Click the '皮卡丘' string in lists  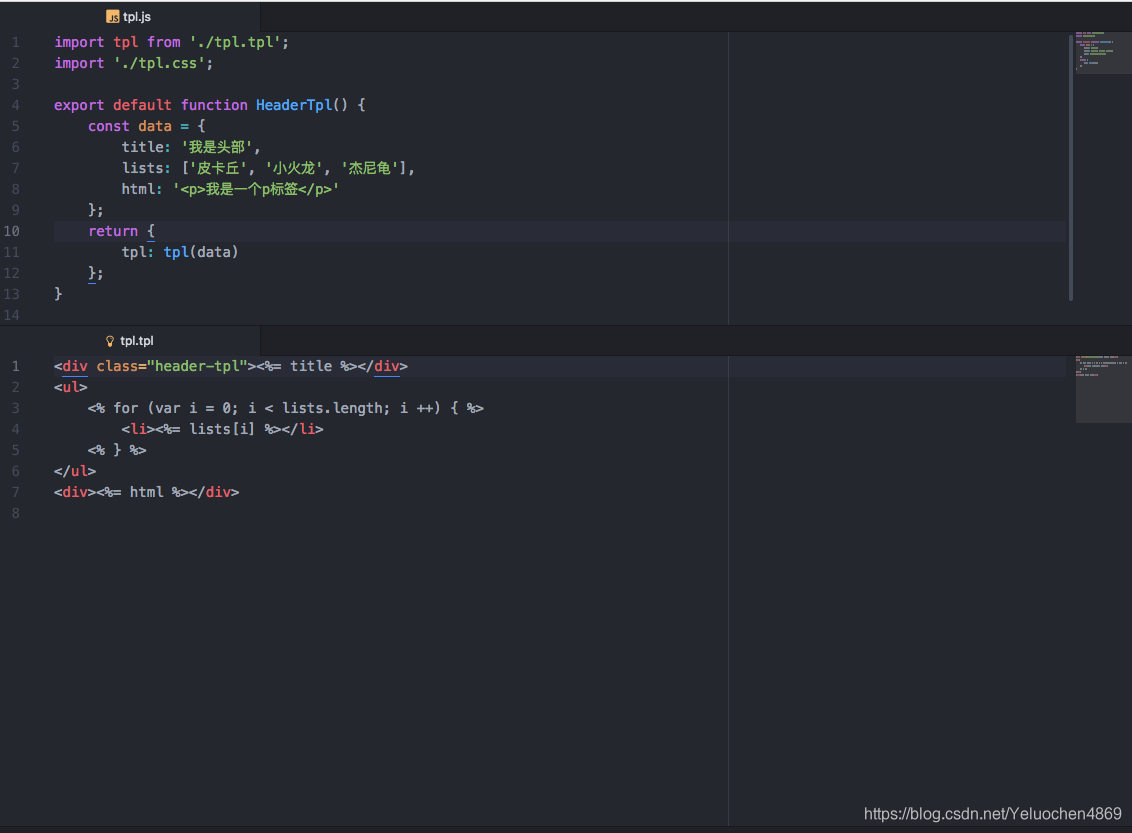tap(218, 167)
